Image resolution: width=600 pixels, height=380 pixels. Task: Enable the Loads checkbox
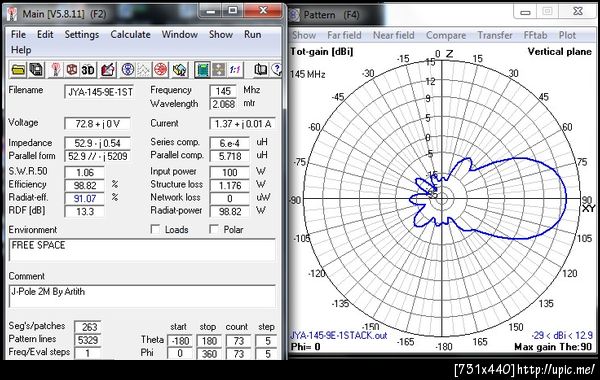click(x=155, y=229)
